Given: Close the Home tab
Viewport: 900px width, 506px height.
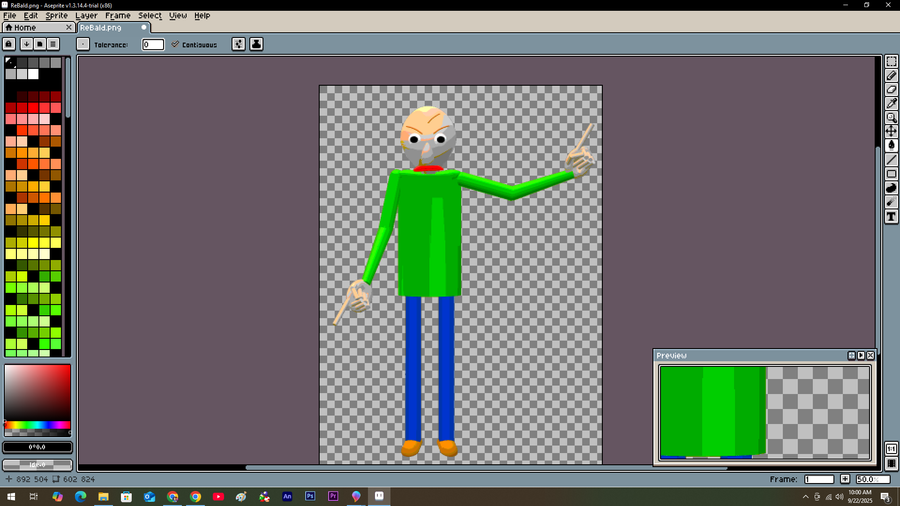Looking at the screenshot, I should pos(69,27).
